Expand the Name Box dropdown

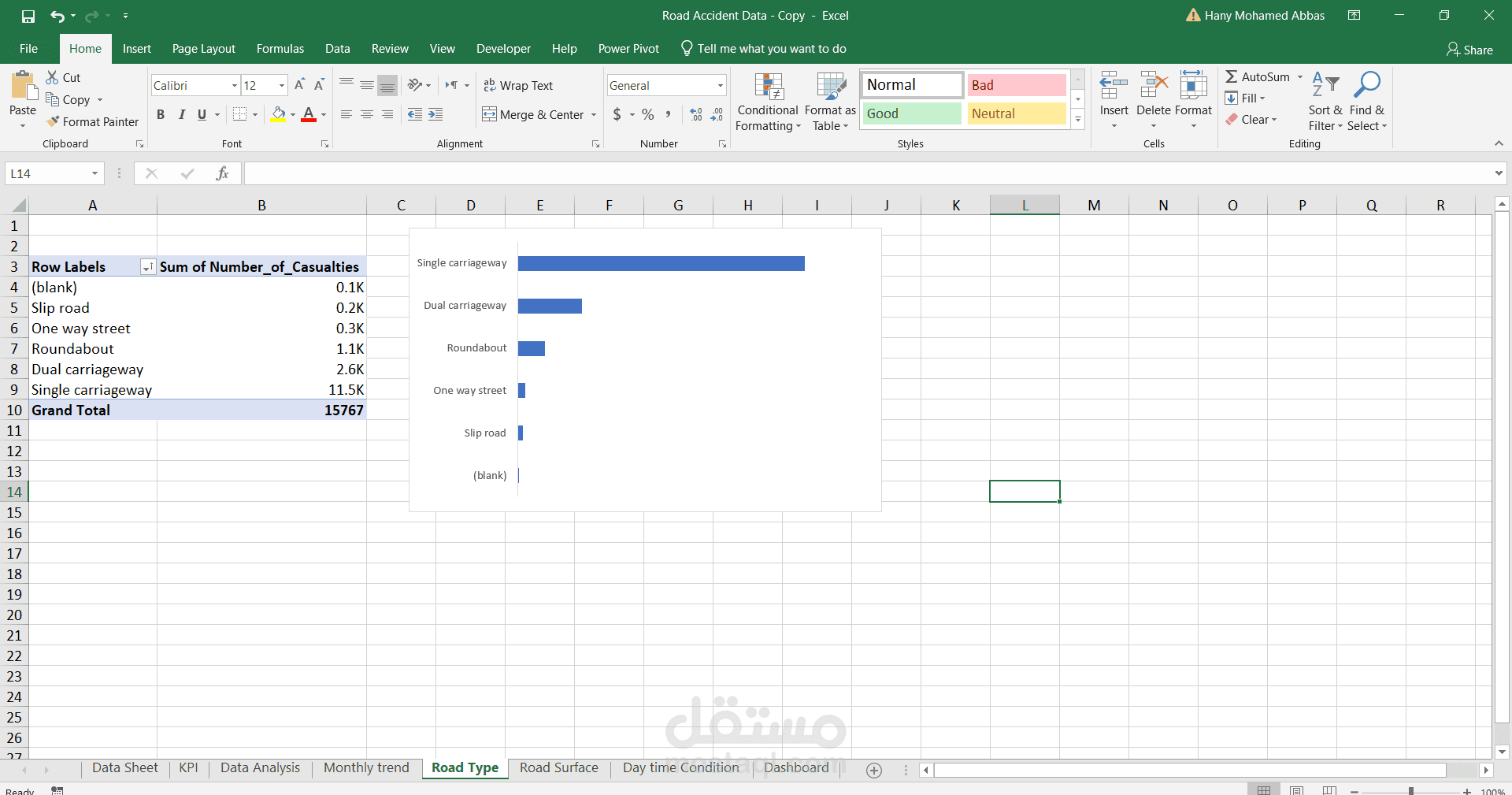94,173
